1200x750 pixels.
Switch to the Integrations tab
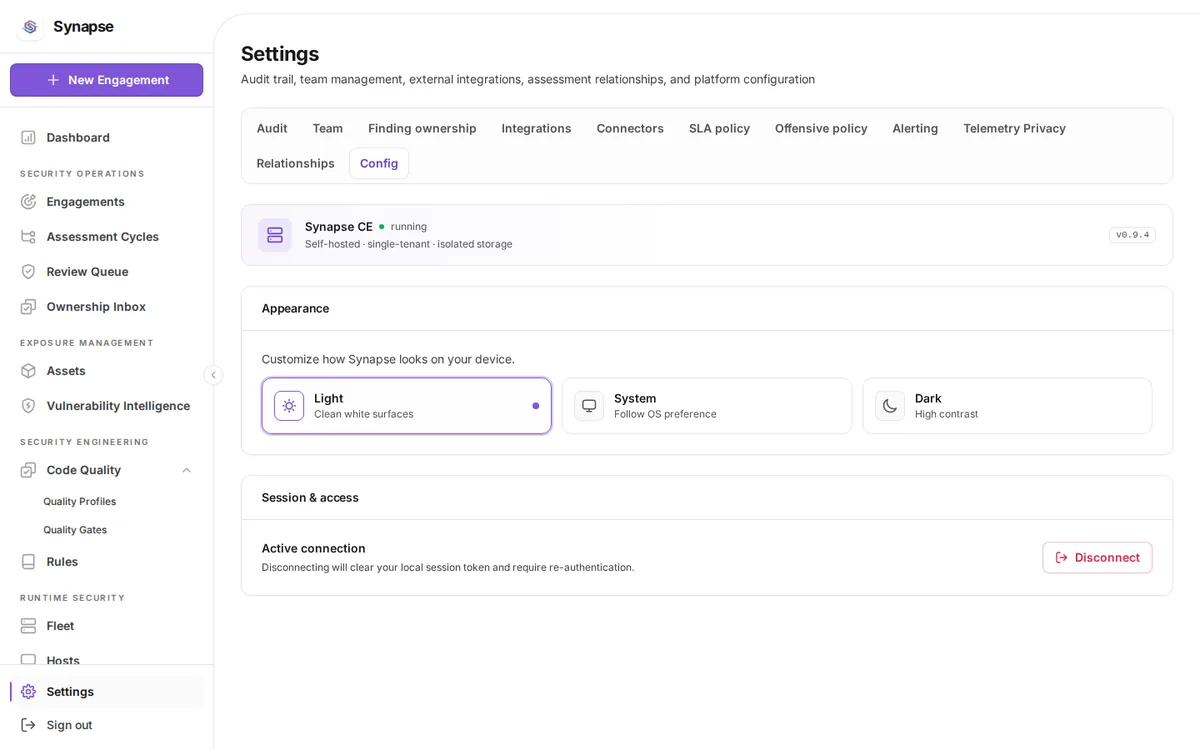coord(537,128)
